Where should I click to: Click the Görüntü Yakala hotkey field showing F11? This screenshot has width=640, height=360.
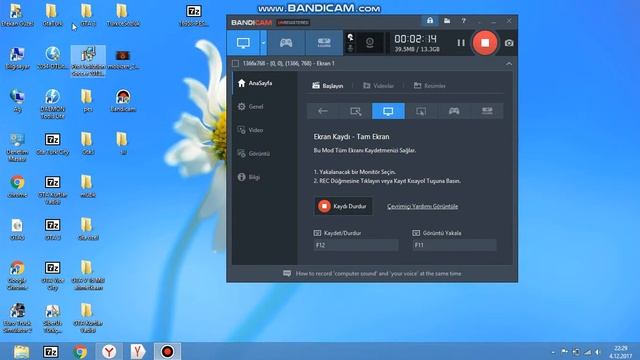coord(454,245)
